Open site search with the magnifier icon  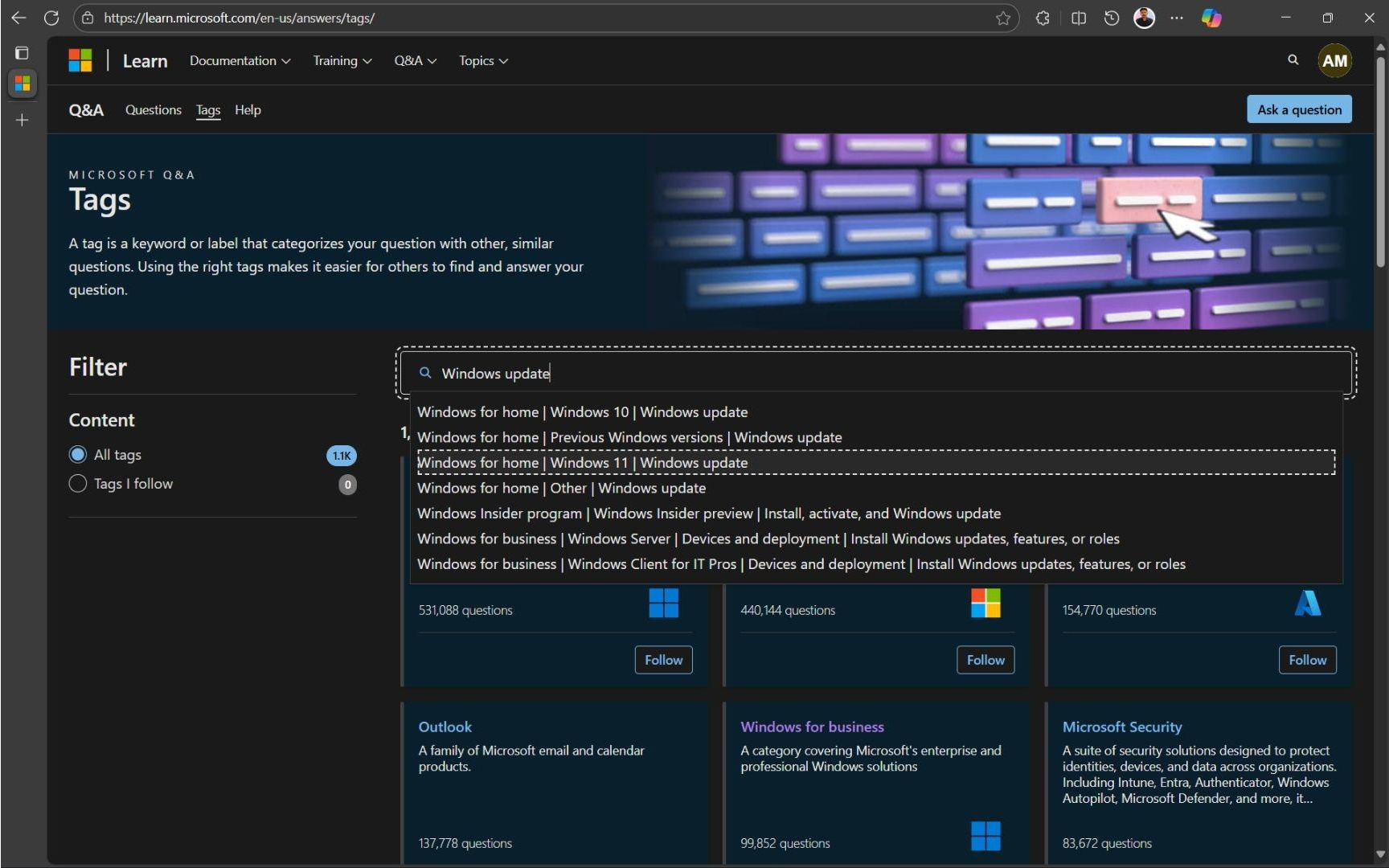coord(1293,60)
